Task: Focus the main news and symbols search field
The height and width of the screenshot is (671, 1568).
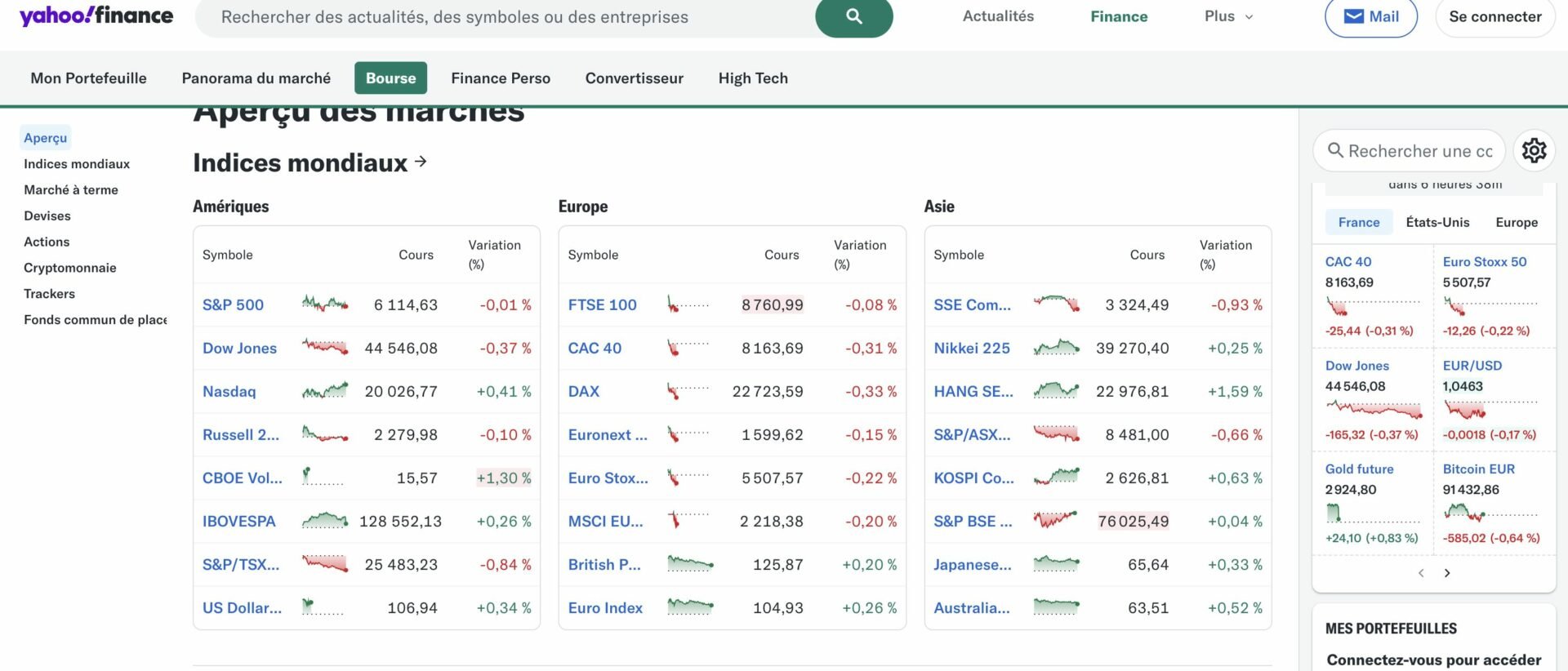Action: click(505, 16)
